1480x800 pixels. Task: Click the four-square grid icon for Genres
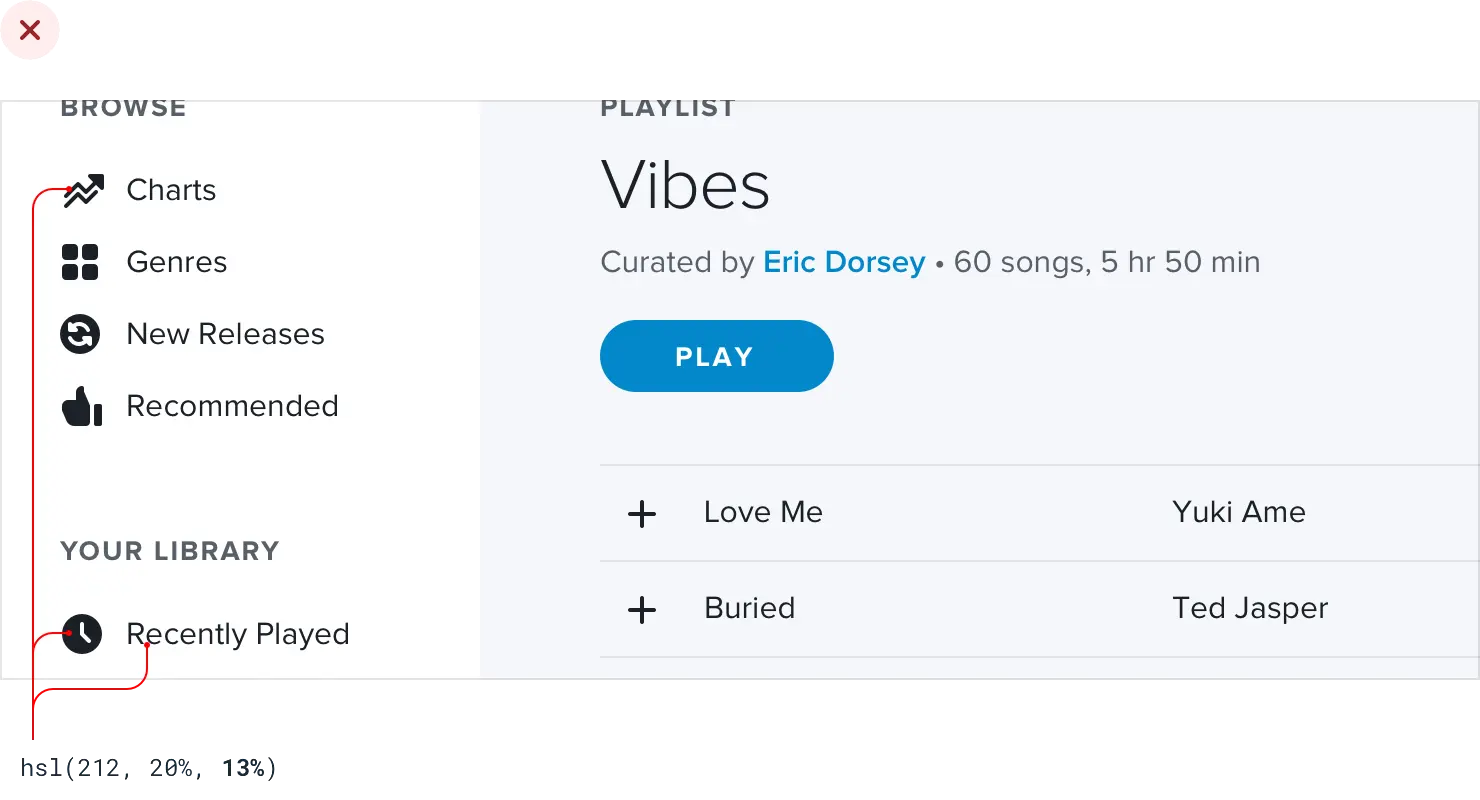[80, 262]
